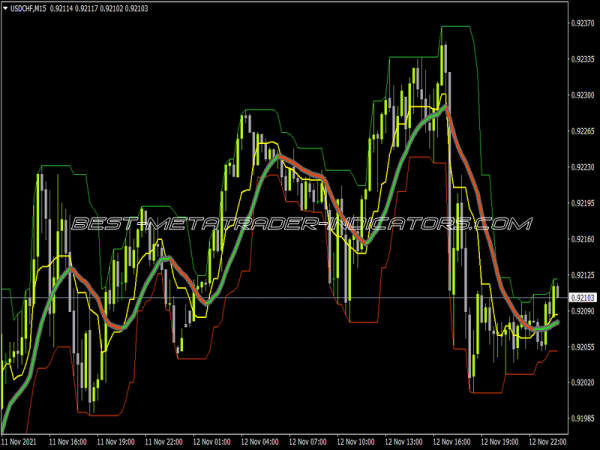The width and height of the screenshot is (600, 450).
Task: Click the 0.92160 price scale label
Action: click(x=583, y=239)
